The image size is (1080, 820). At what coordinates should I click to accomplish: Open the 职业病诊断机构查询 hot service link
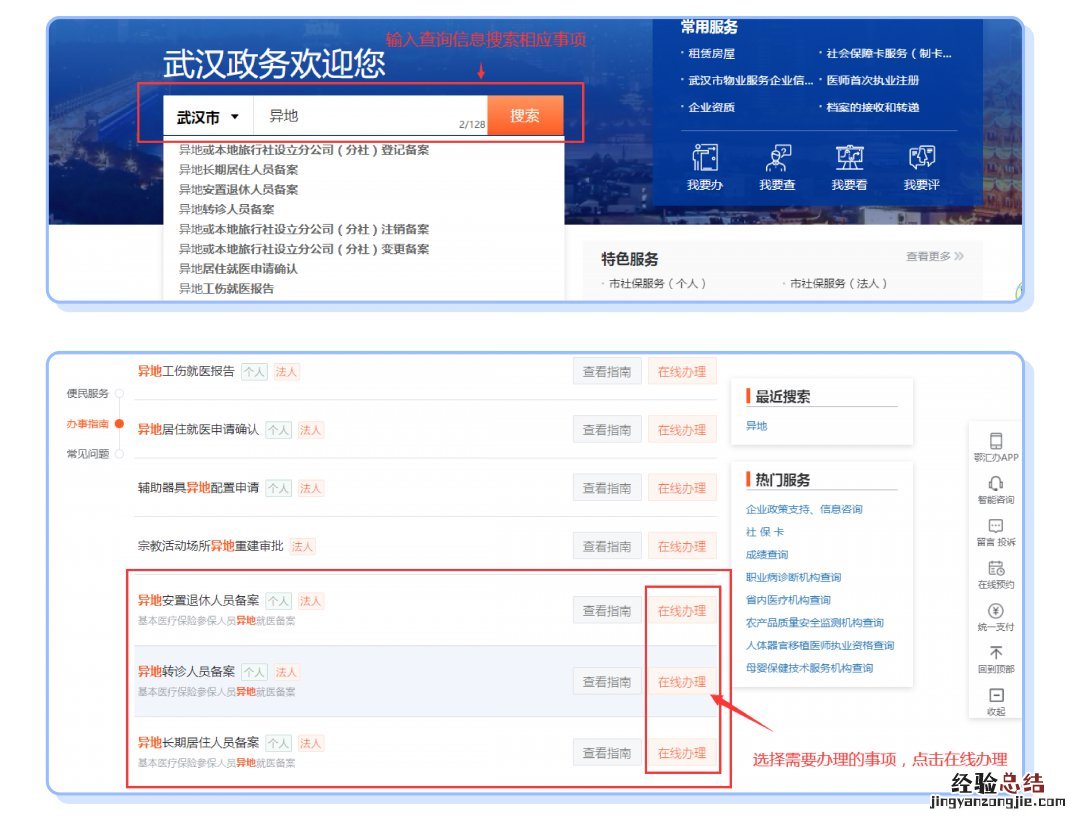pos(793,577)
